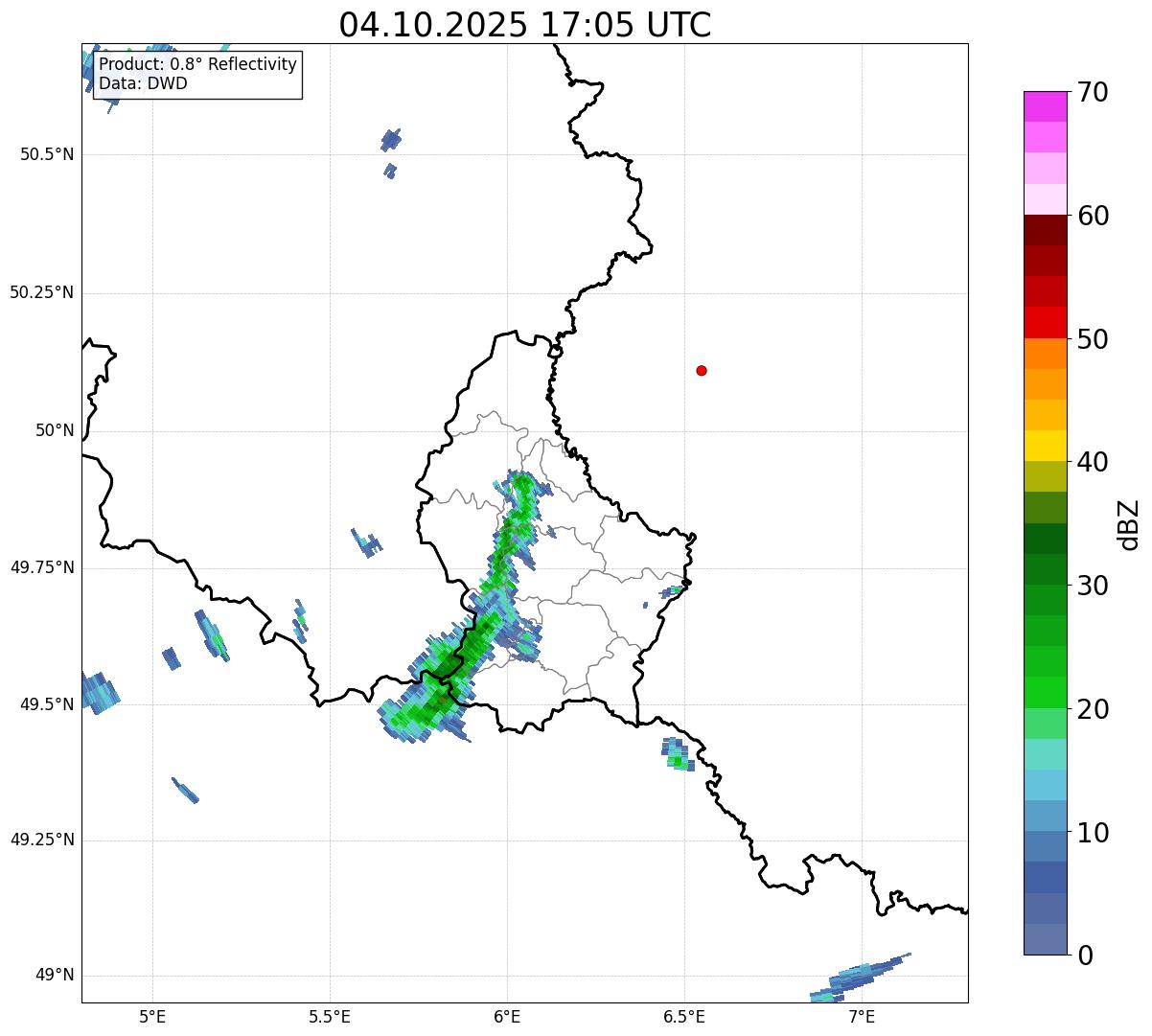Pick the yellow colorbar segment above 40

[1046, 446]
